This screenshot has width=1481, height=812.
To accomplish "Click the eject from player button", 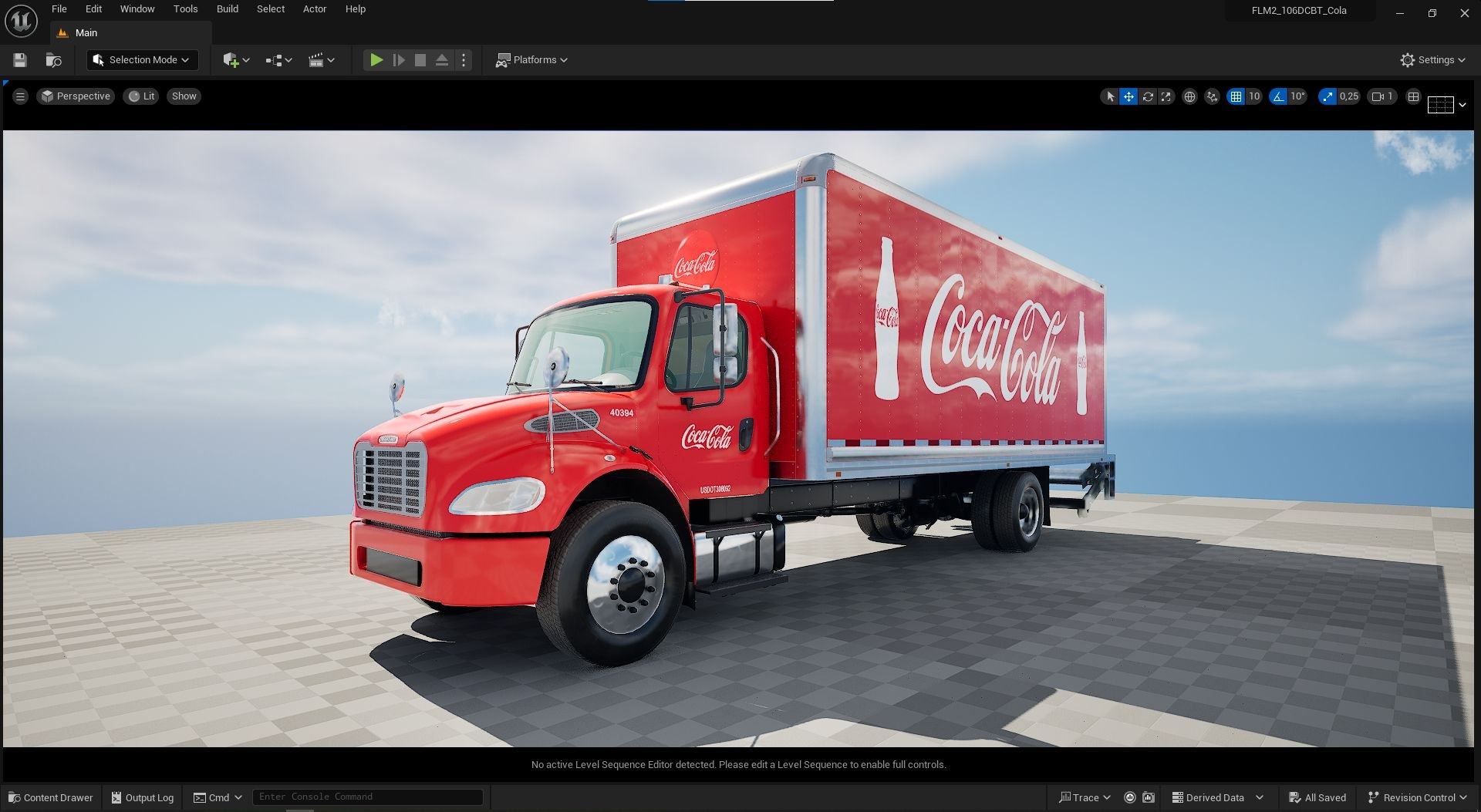I will (442, 60).
